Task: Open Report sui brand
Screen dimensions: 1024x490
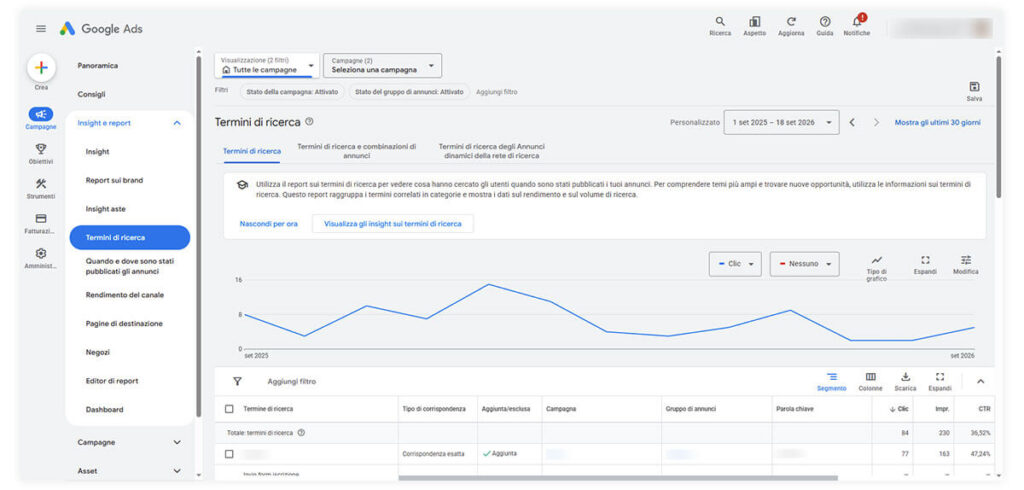Action: pyautogui.click(x=114, y=180)
